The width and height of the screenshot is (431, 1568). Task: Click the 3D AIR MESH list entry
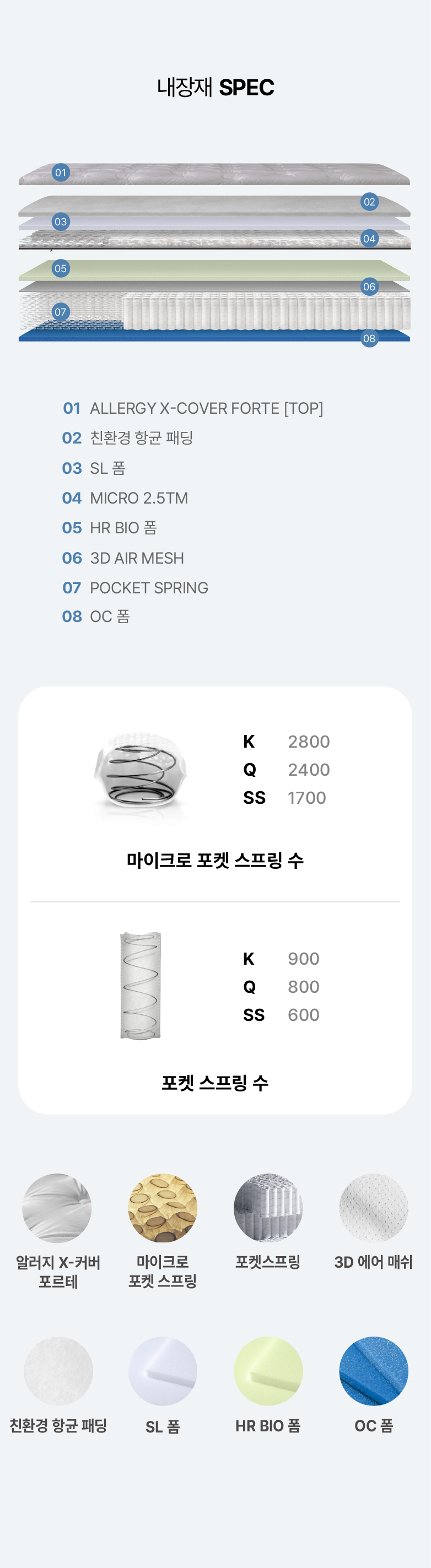click(137, 558)
